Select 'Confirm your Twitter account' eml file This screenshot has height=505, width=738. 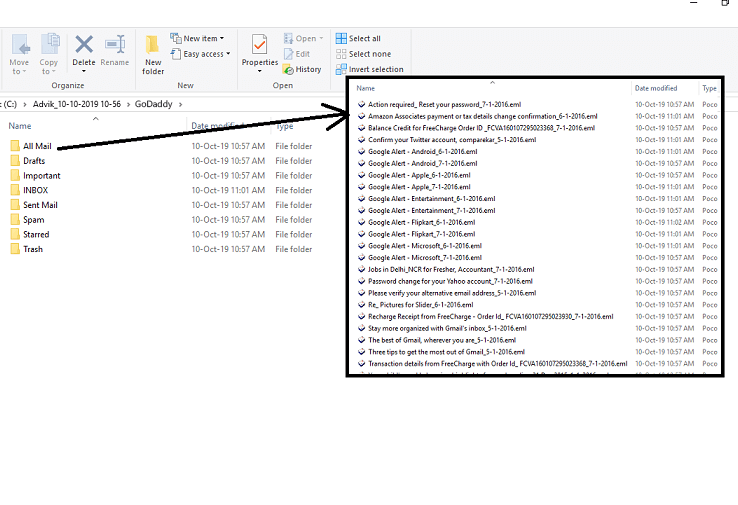(x=452, y=139)
